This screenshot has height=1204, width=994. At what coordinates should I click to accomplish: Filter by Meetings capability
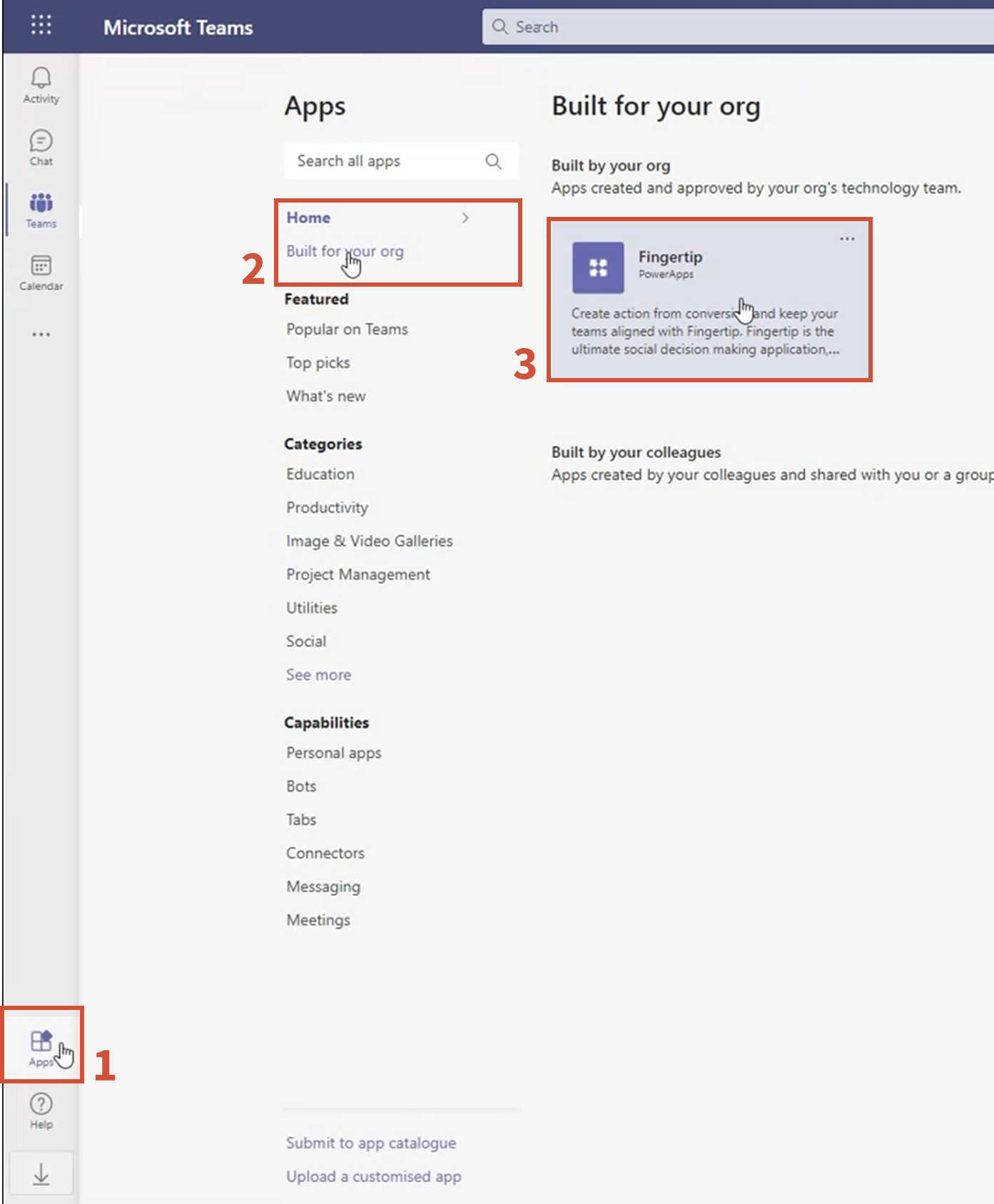click(x=318, y=921)
